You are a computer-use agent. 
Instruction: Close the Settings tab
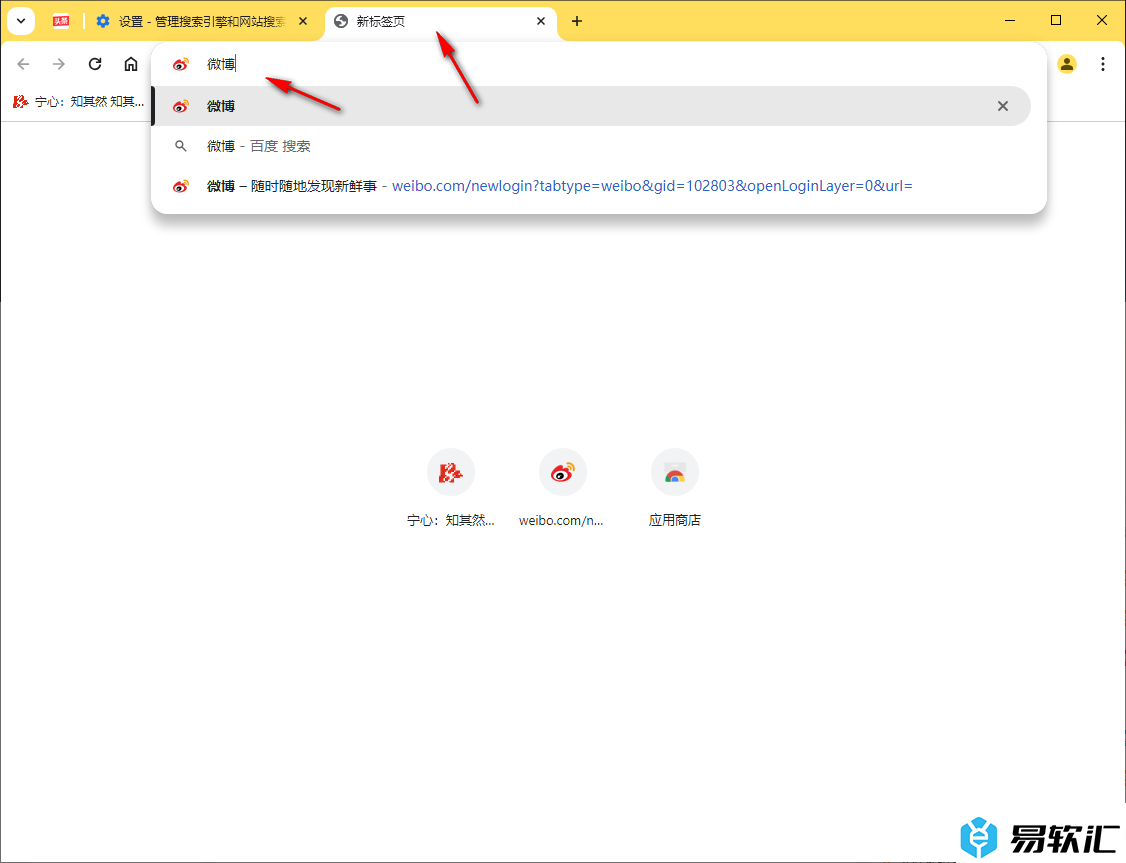click(303, 22)
